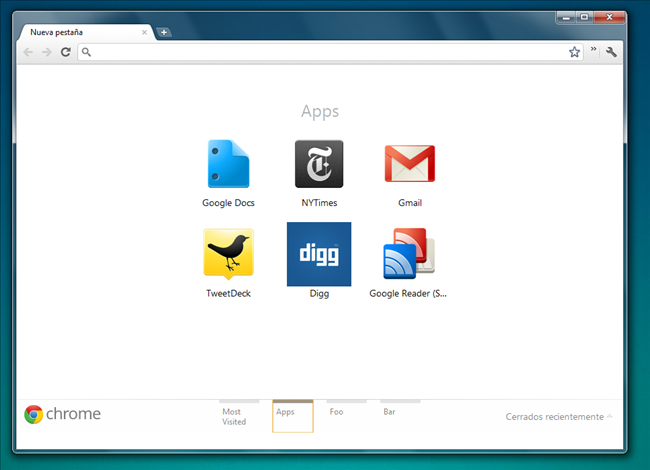Open the Gmail app icon
Image resolution: width=650 pixels, height=470 pixels.
click(409, 165)
